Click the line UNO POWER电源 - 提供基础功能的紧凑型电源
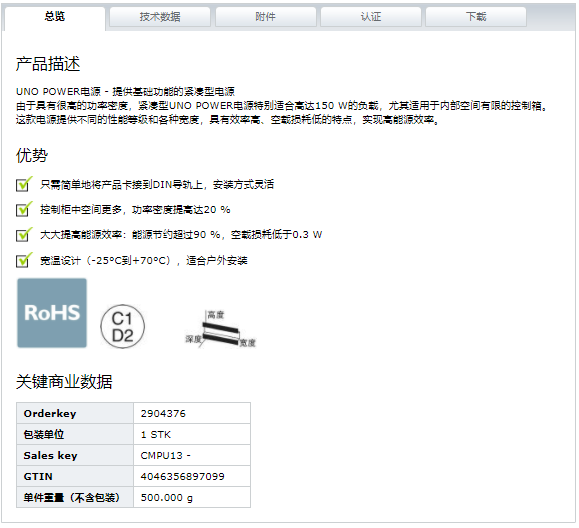 (x=125, y=92)
